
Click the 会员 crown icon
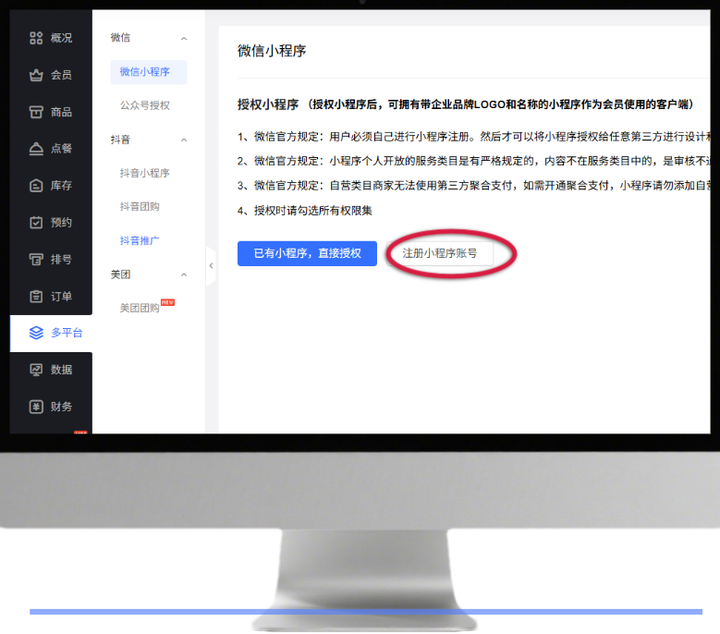[x=36, y=75]
